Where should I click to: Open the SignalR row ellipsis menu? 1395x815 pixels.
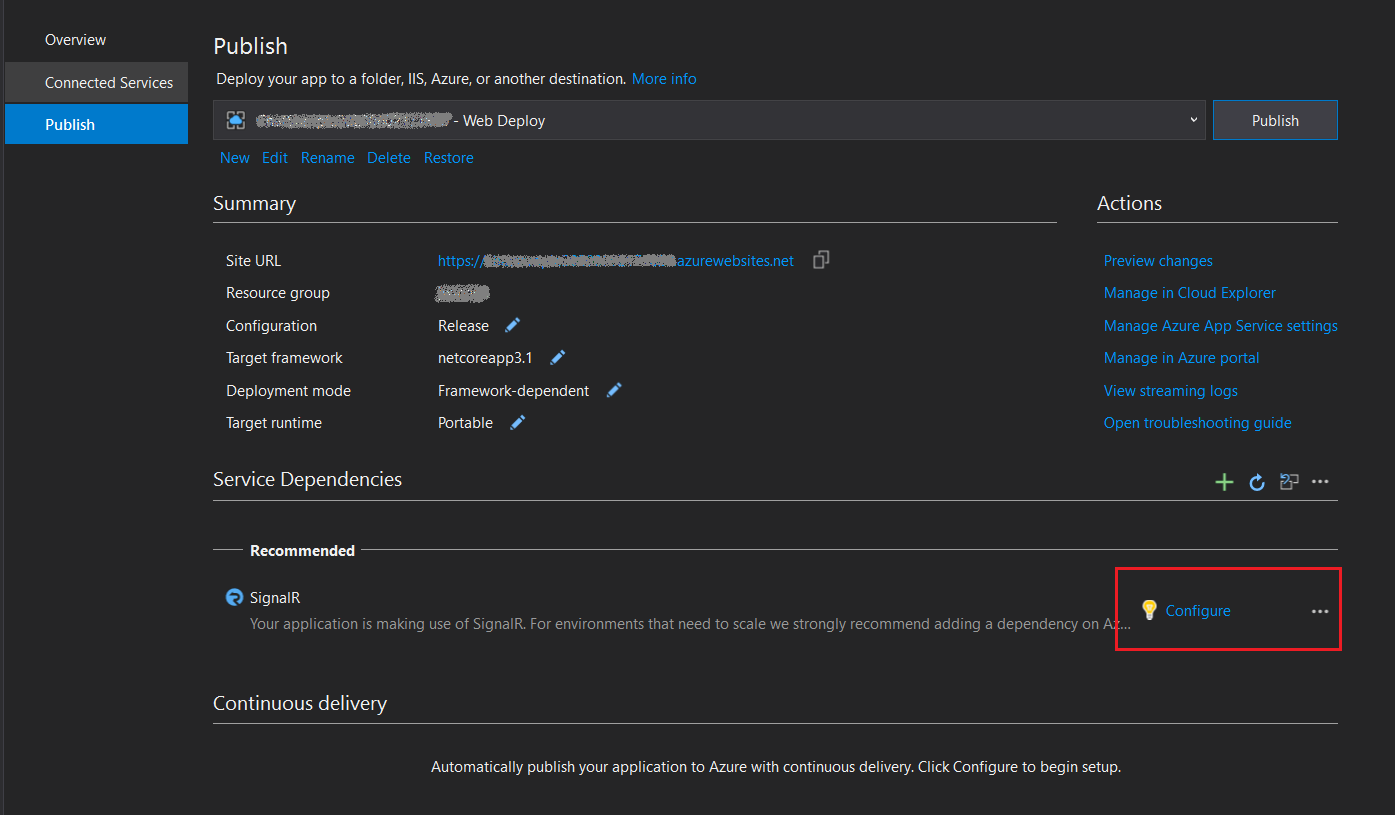(1320, 611)
